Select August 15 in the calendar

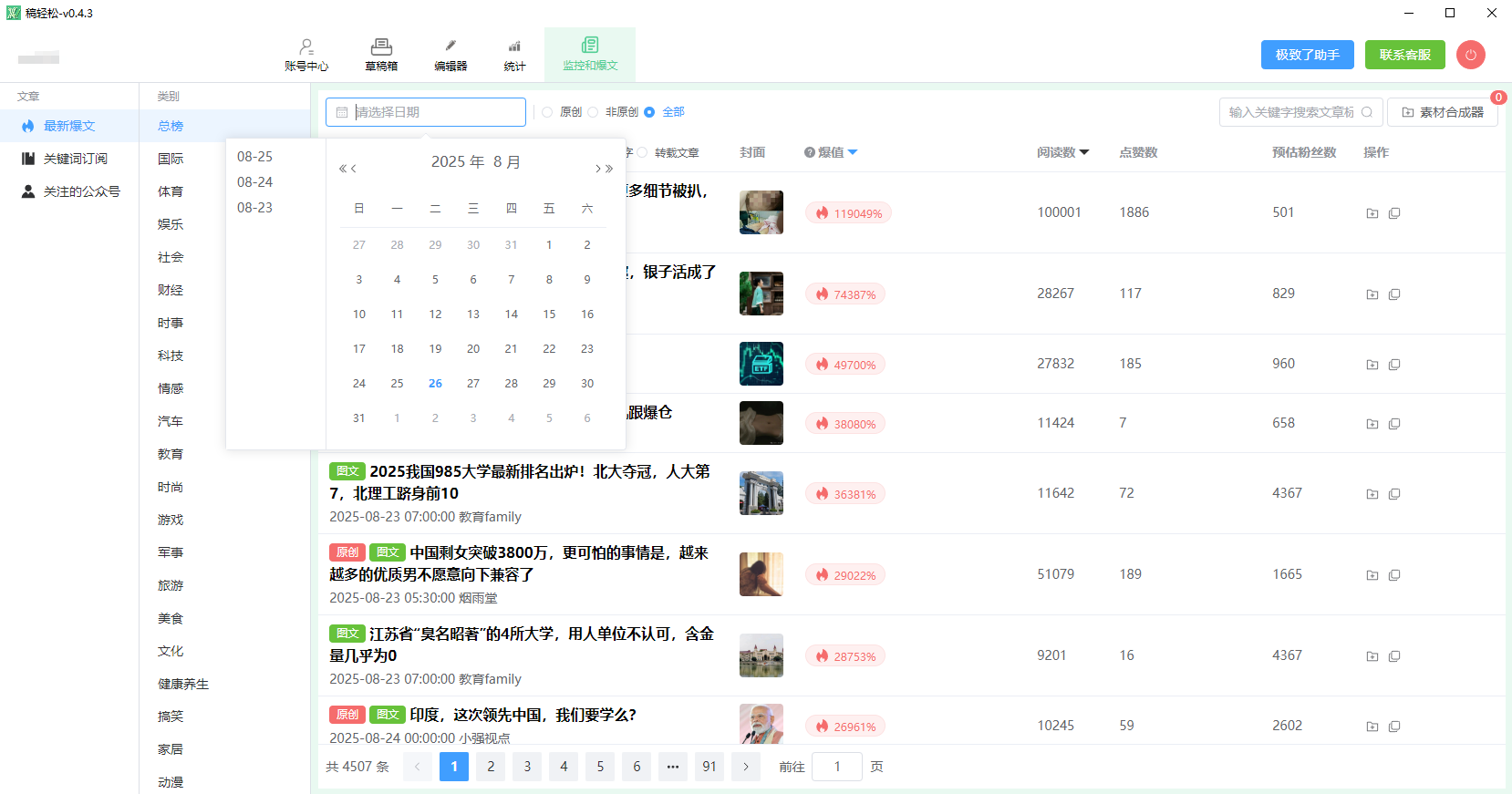[549, 315]
